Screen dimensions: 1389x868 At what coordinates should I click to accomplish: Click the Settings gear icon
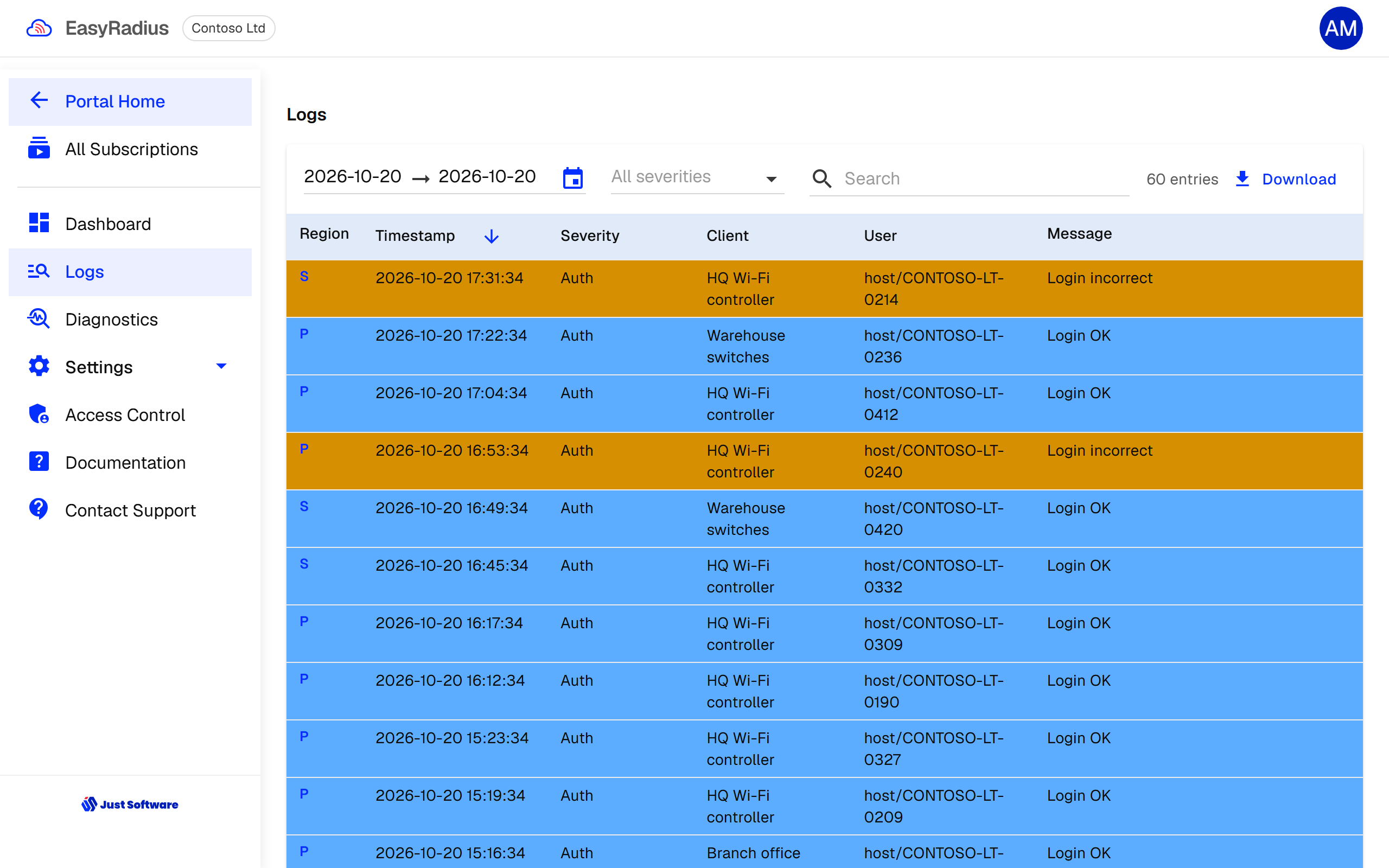39,366
